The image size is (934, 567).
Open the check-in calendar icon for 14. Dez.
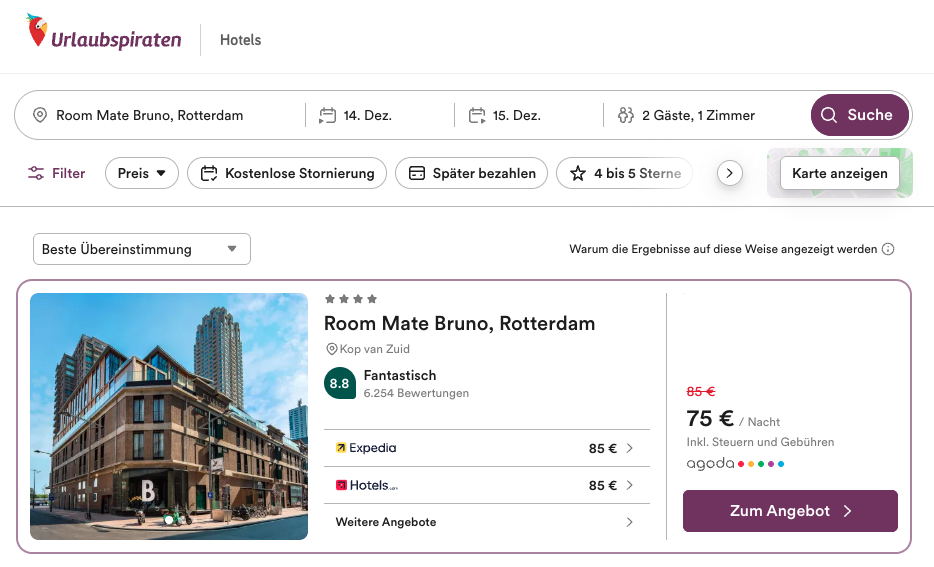pyautogui.click(x=327, y=115)
